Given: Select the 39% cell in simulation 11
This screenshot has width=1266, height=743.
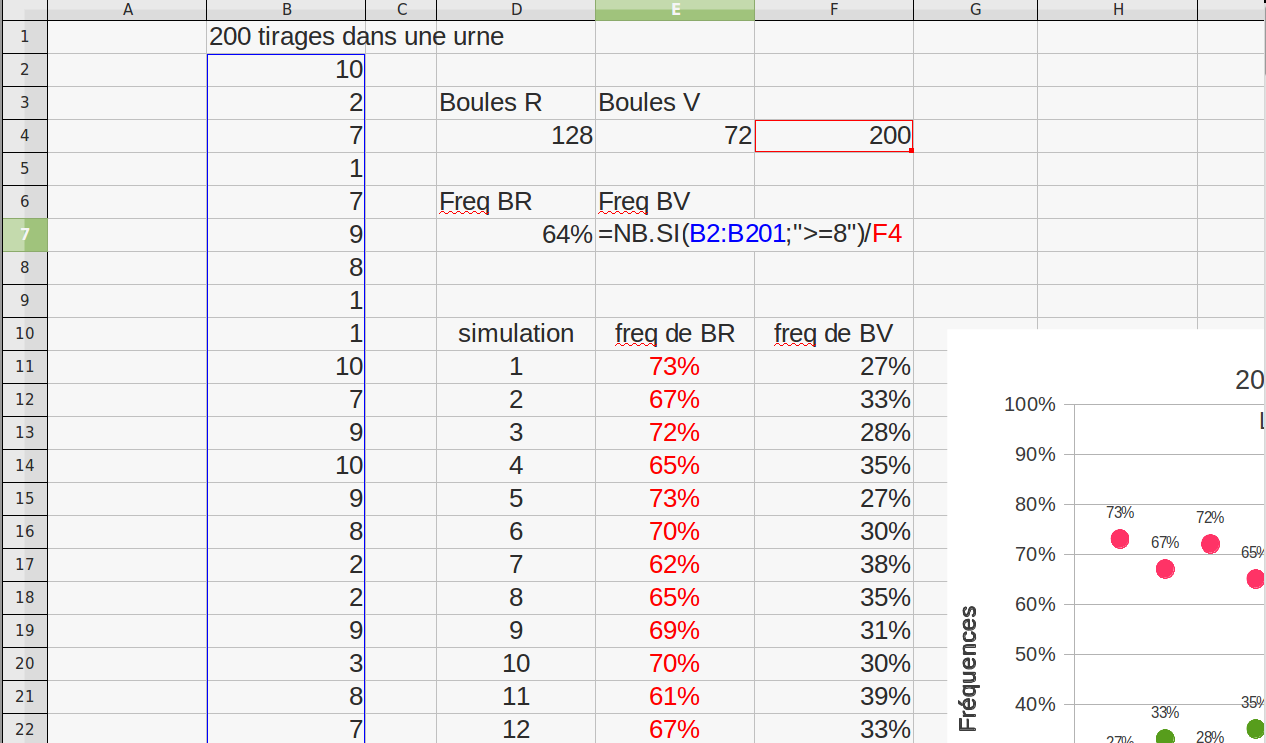Looking at the screenshot, I should tap(833, 696).
